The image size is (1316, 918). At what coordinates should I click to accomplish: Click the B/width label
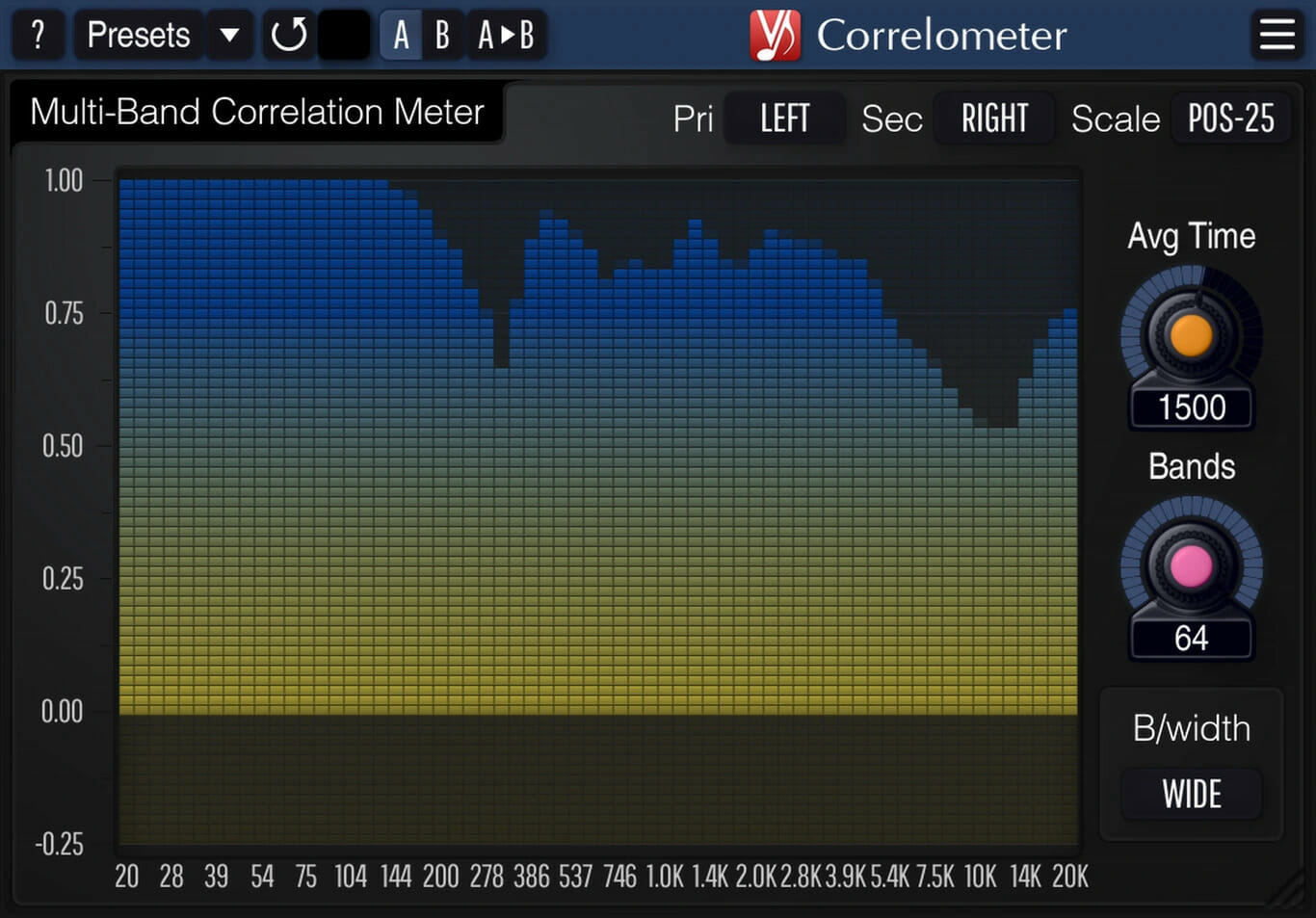click(x=1192, y=729)
